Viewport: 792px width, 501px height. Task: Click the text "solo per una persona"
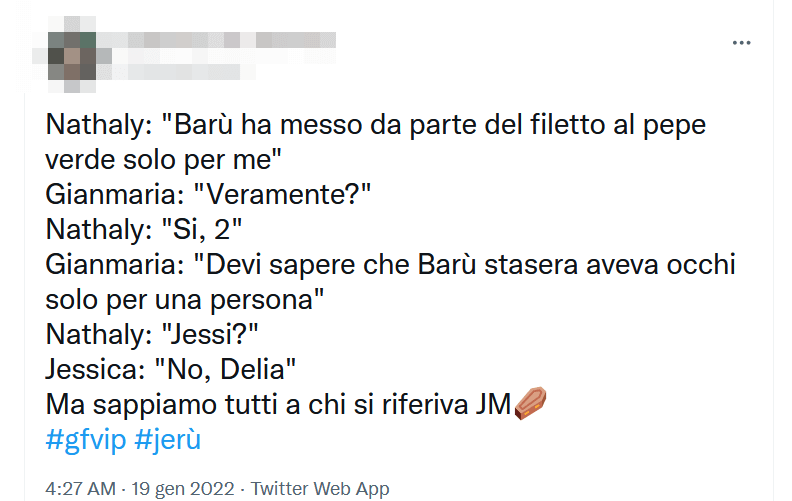(186, 299)
